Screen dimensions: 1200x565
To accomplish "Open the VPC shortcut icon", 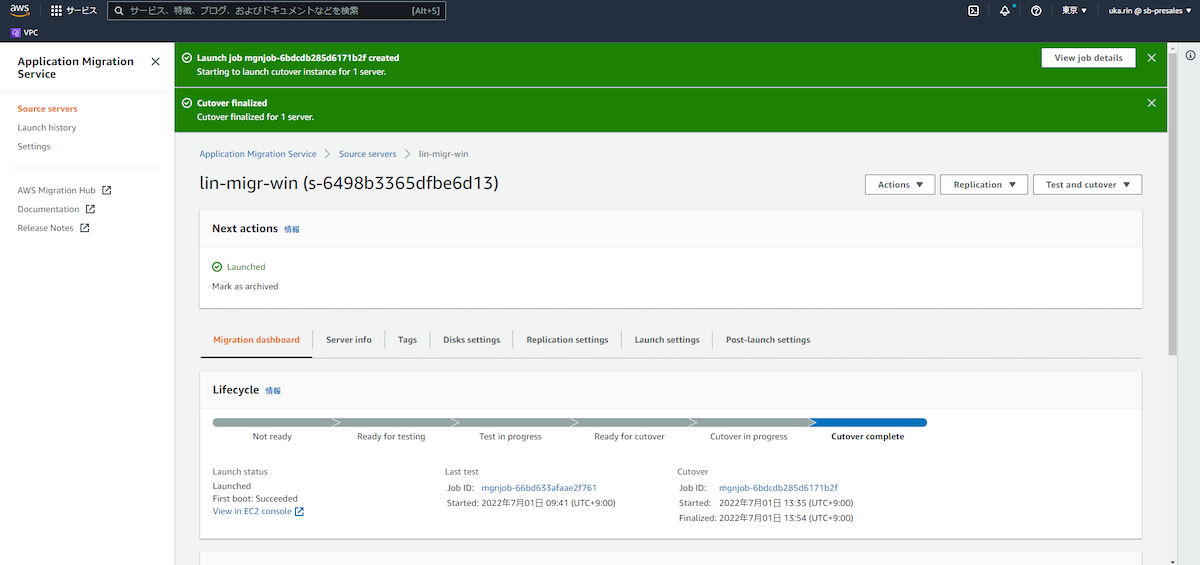I will click(x=16, y=32).
